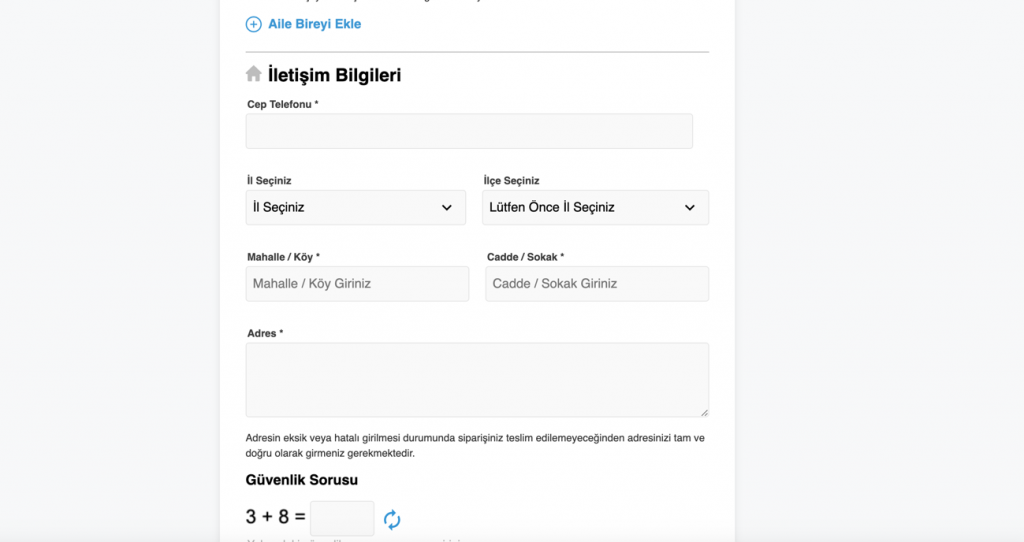Focus the answer box after 3 + 8 =
The height and width of the screenshot is (542, 1024).
[342, 518]
